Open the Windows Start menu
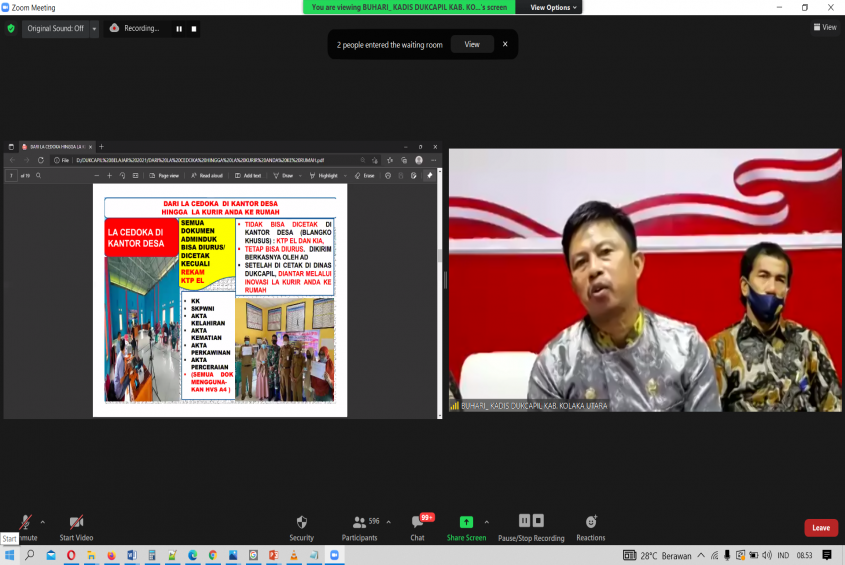This screenshot has width=845, height=565. pos(10,555)
